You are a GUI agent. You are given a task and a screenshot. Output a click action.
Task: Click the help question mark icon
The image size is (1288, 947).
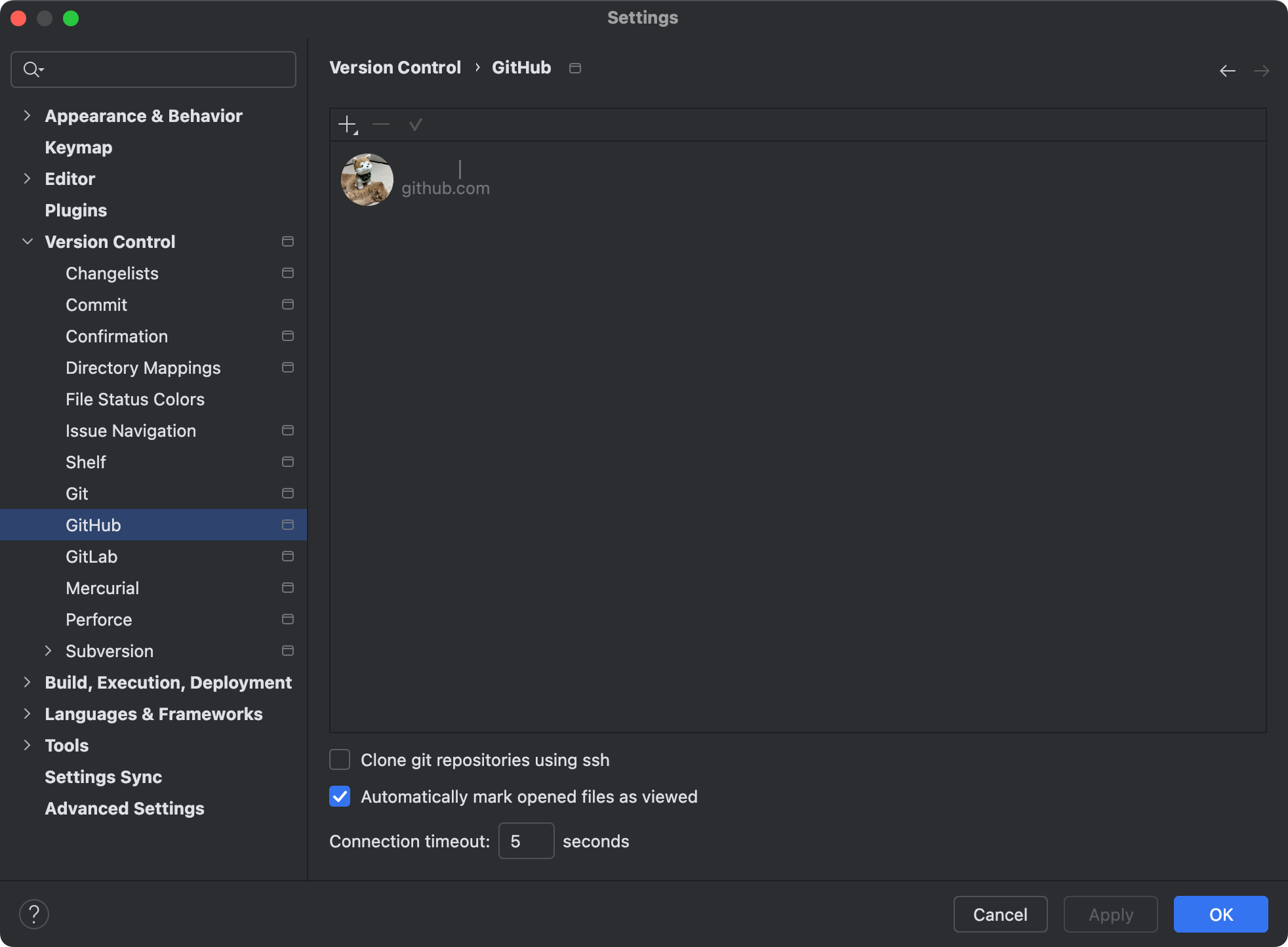pyautogui.click(x=34, y=914)
